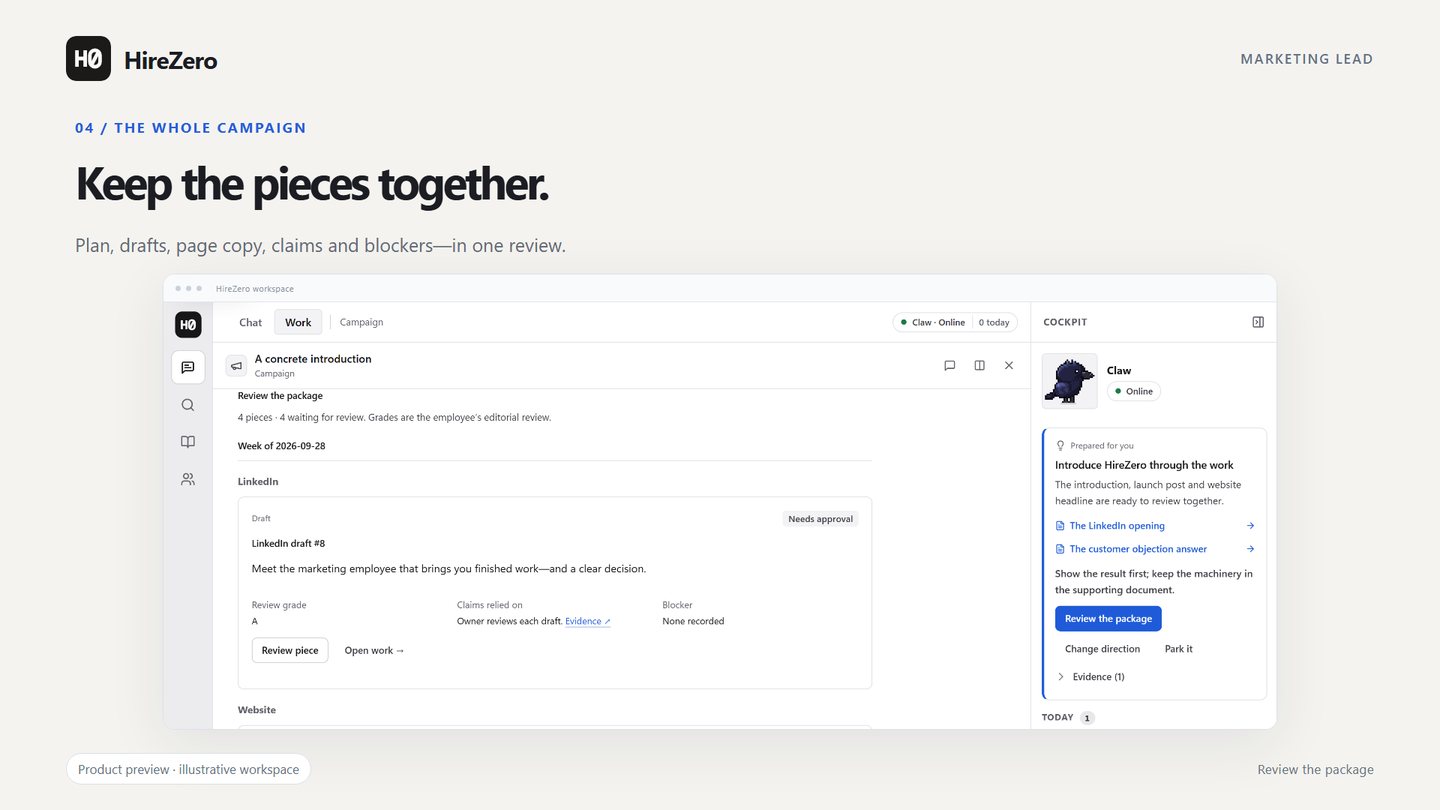Click LinkedIn draft #8 title
This screenshot has height=810, width=1440.
pyautogui.click(x=288, y=544)
